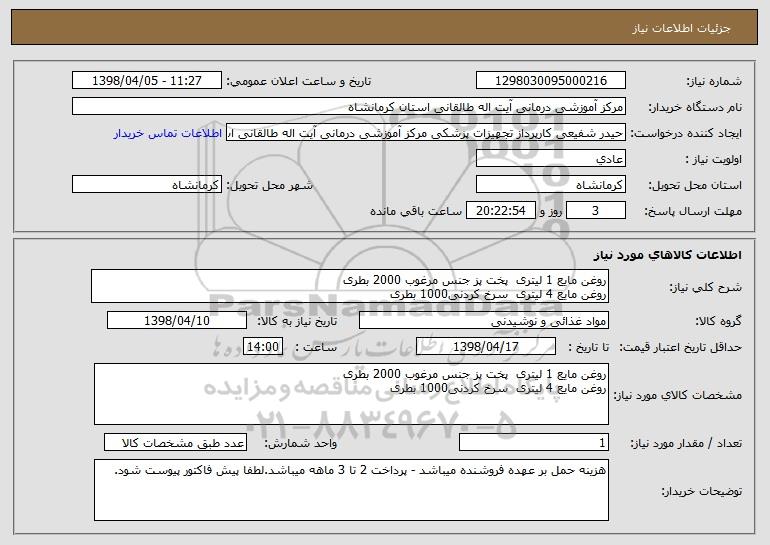The image size is (770, 545).
Task: Click the واحد شمارش label
Action: [x=301, y=443]
